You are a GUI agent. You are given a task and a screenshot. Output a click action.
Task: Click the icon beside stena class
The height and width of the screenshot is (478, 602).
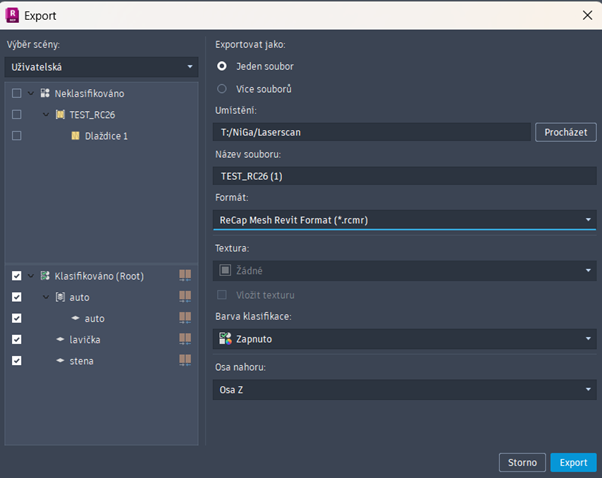60,361
